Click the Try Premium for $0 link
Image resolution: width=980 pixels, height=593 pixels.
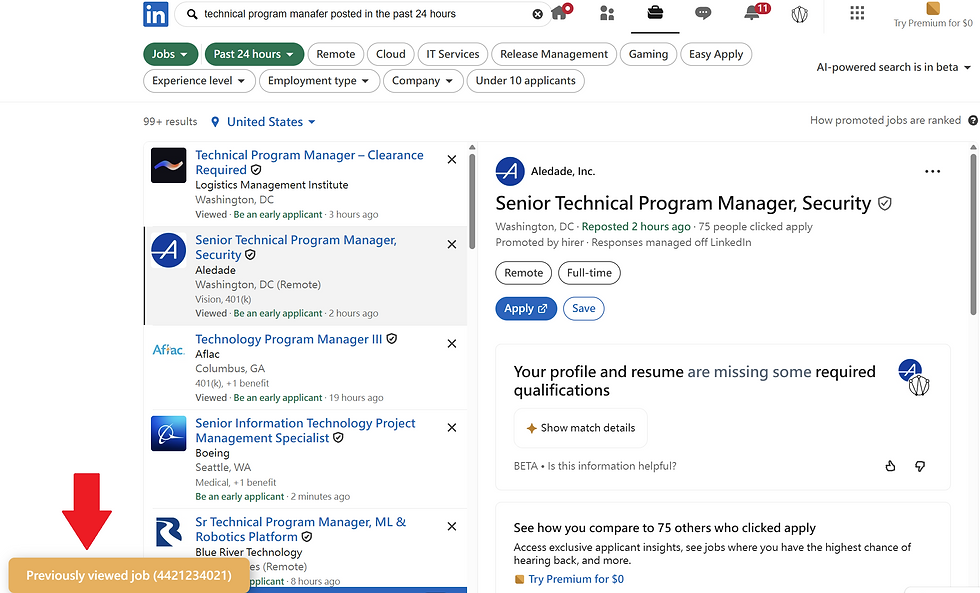coord(576,579)
